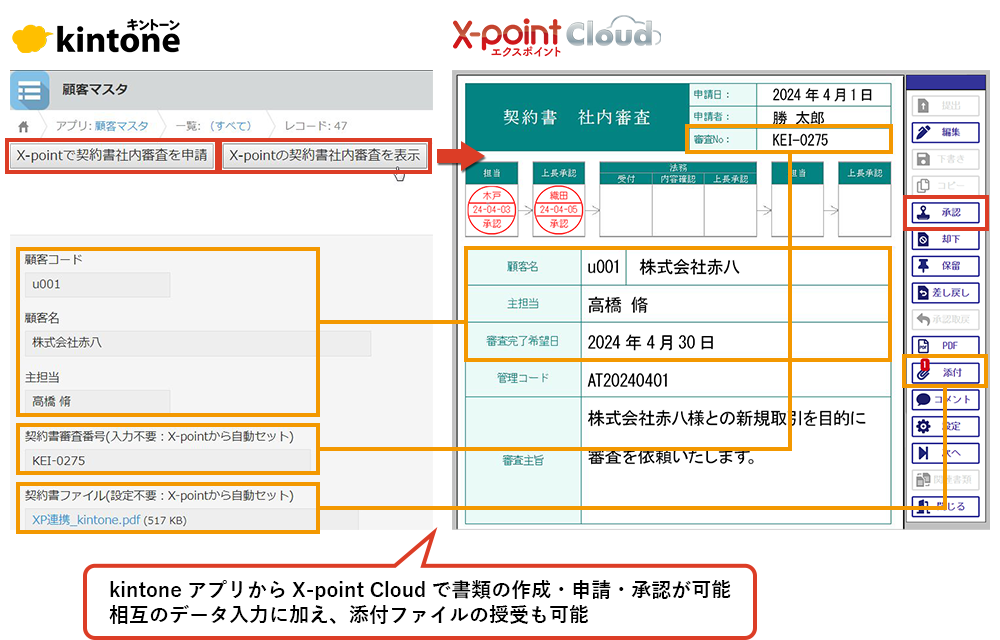Click the 保留 (hold) pin button

coord(945,266)
